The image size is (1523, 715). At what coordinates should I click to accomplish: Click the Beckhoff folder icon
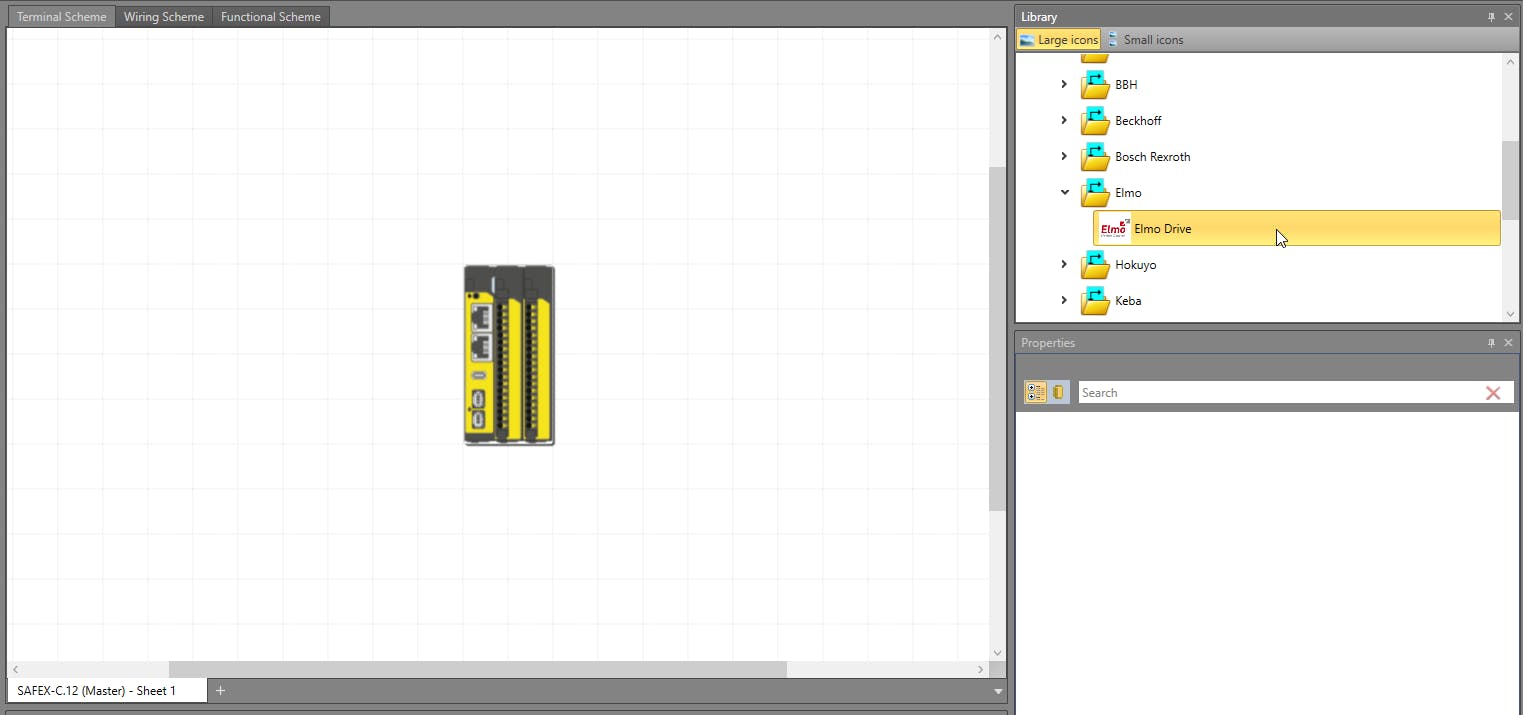(x=1095, y=121)
